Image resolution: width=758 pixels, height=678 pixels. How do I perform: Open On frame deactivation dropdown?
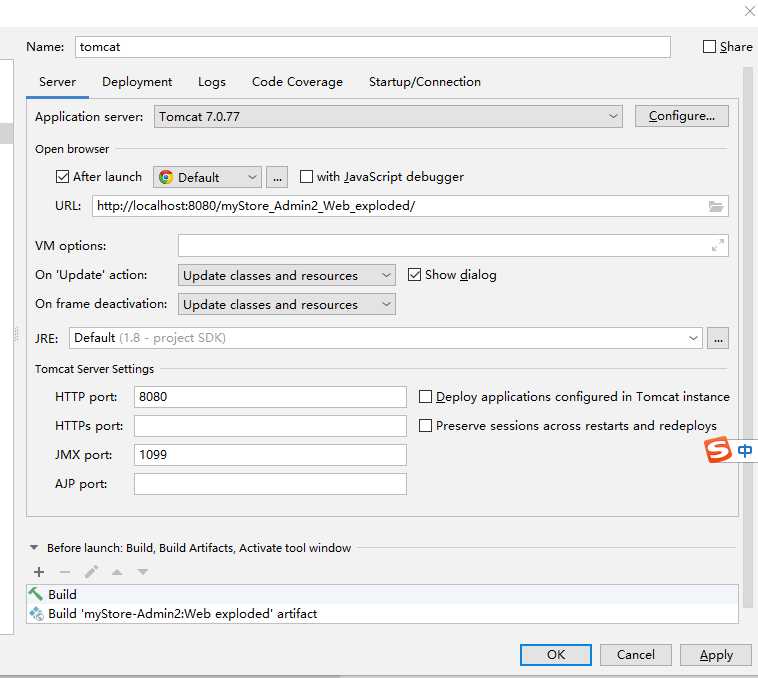(287, 304)
